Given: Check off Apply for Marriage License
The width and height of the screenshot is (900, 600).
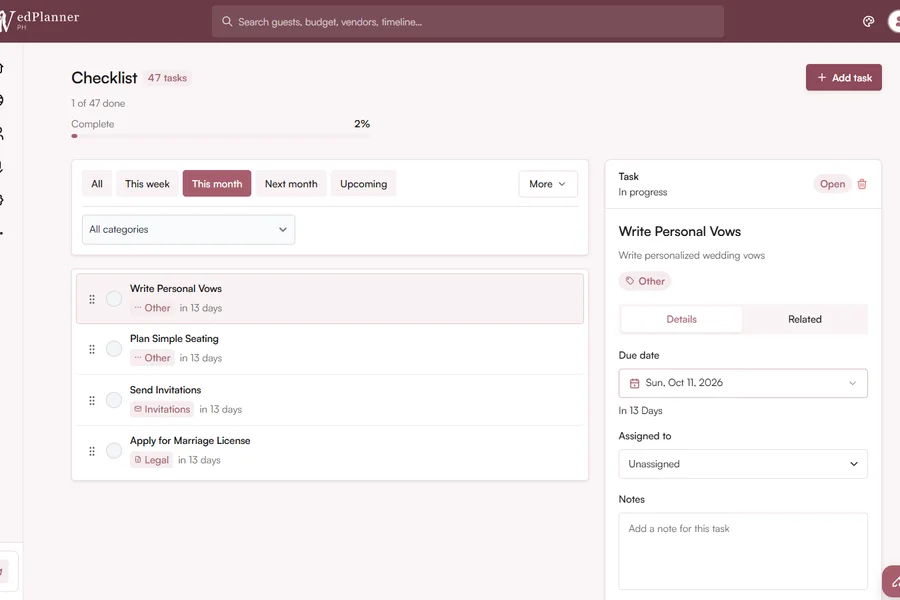Looking at the screenshot, I should (x=114, y=451).
